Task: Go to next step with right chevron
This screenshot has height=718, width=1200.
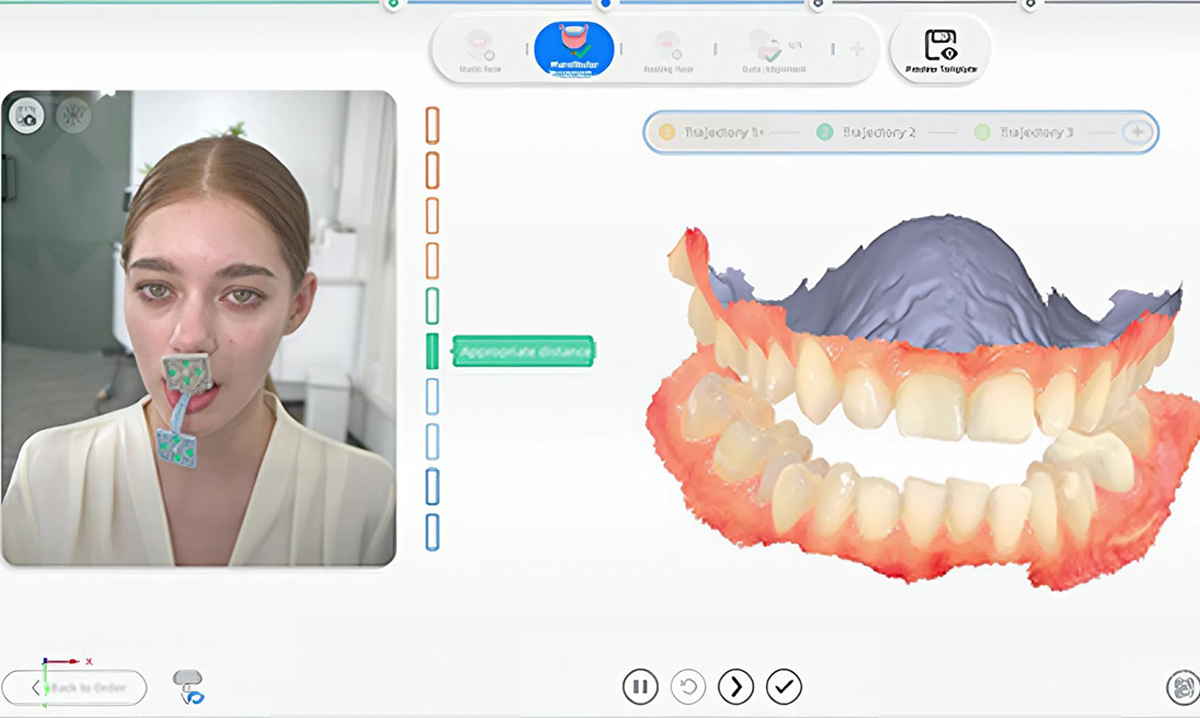Action: tap(736, 687)
